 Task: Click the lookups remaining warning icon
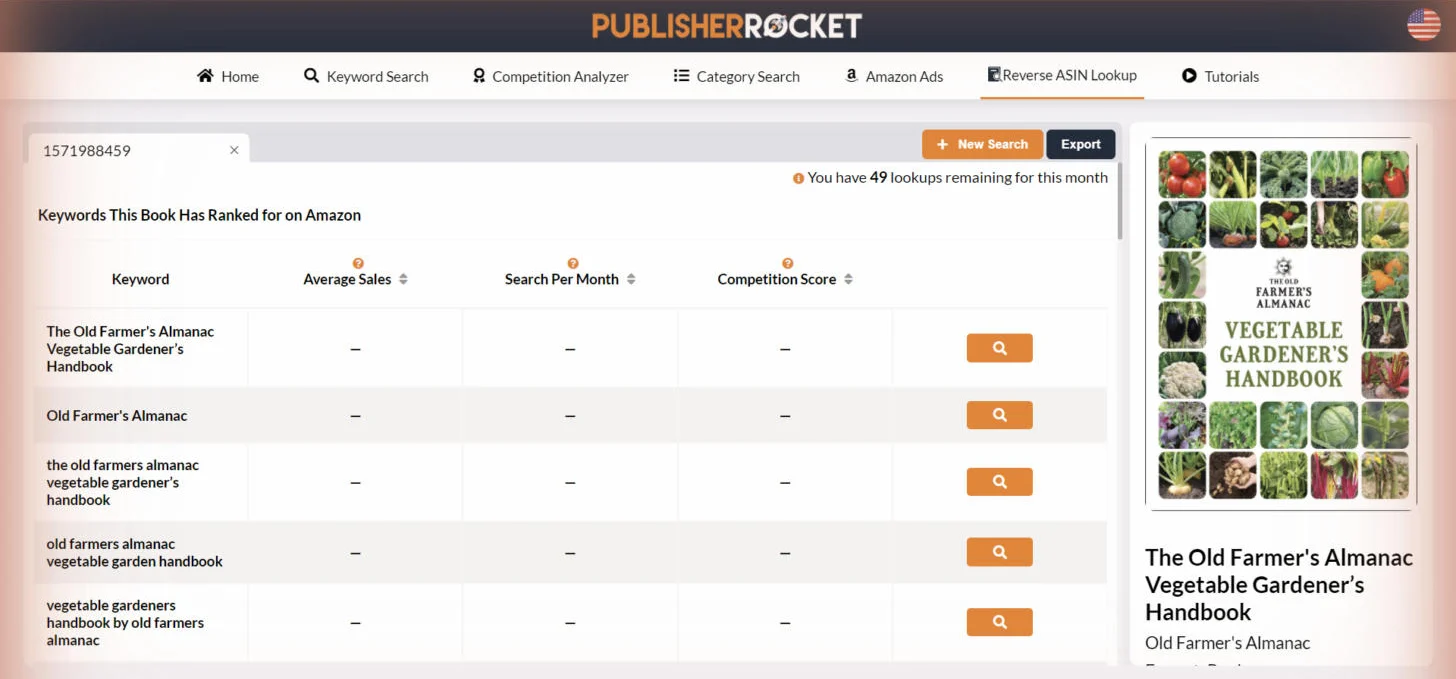coord(798,178)
